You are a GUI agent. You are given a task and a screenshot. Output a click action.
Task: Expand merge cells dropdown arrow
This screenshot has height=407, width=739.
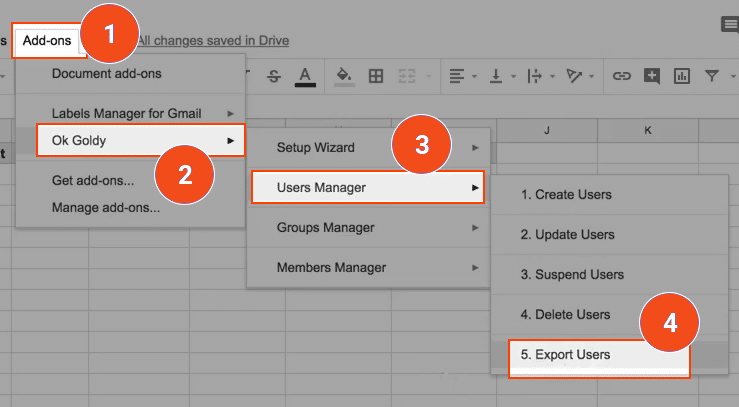[x=428, y=76]
